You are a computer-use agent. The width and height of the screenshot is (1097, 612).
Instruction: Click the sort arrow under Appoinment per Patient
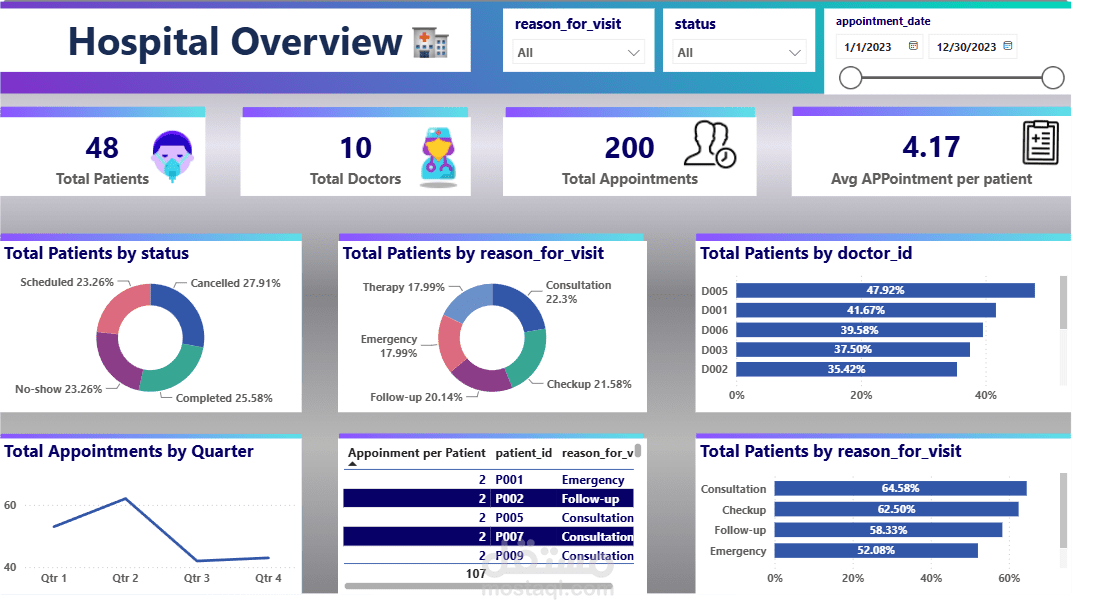[353, 464]
